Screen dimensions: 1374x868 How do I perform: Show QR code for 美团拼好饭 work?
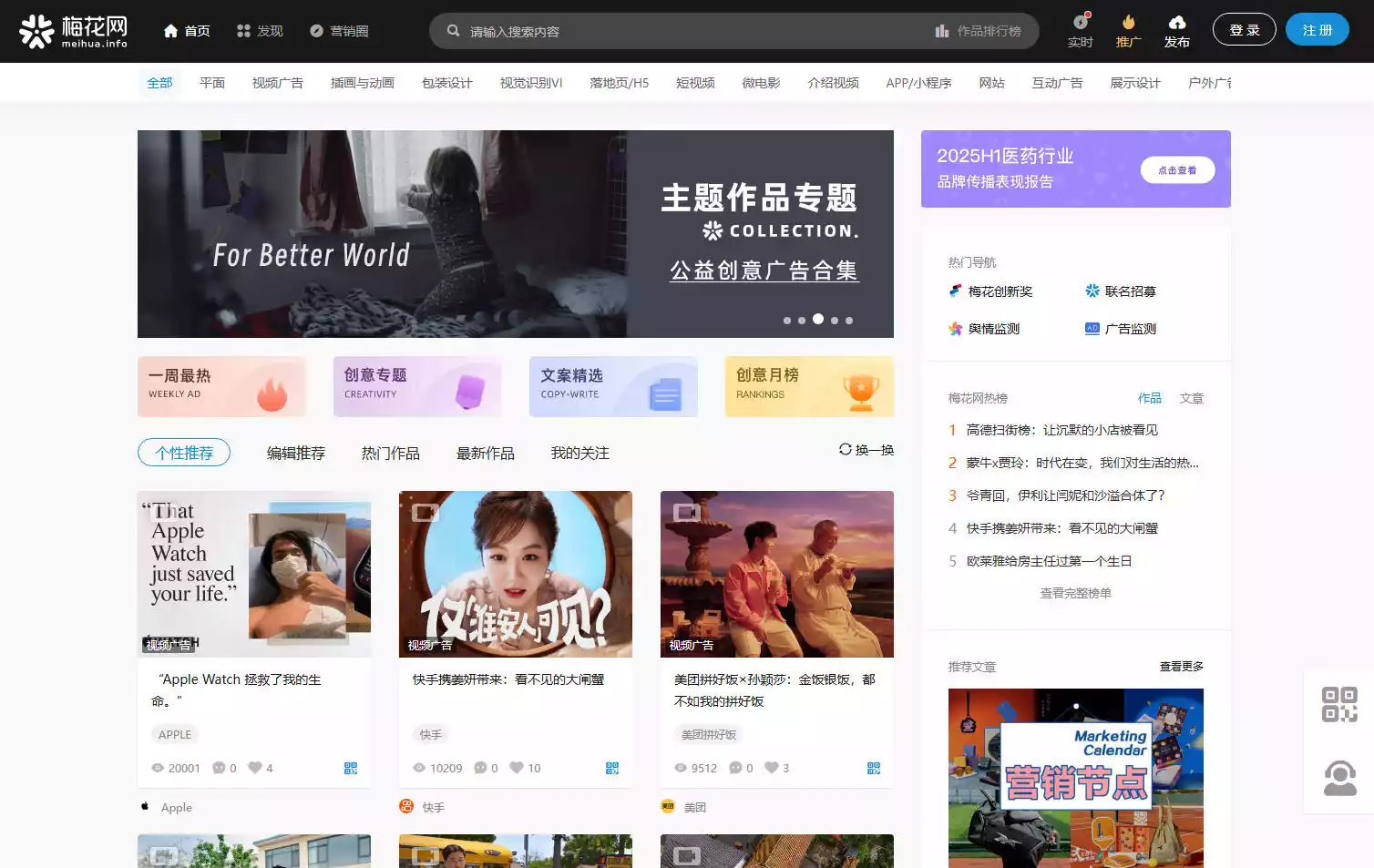pyautogui.click(x=874, y=768)
